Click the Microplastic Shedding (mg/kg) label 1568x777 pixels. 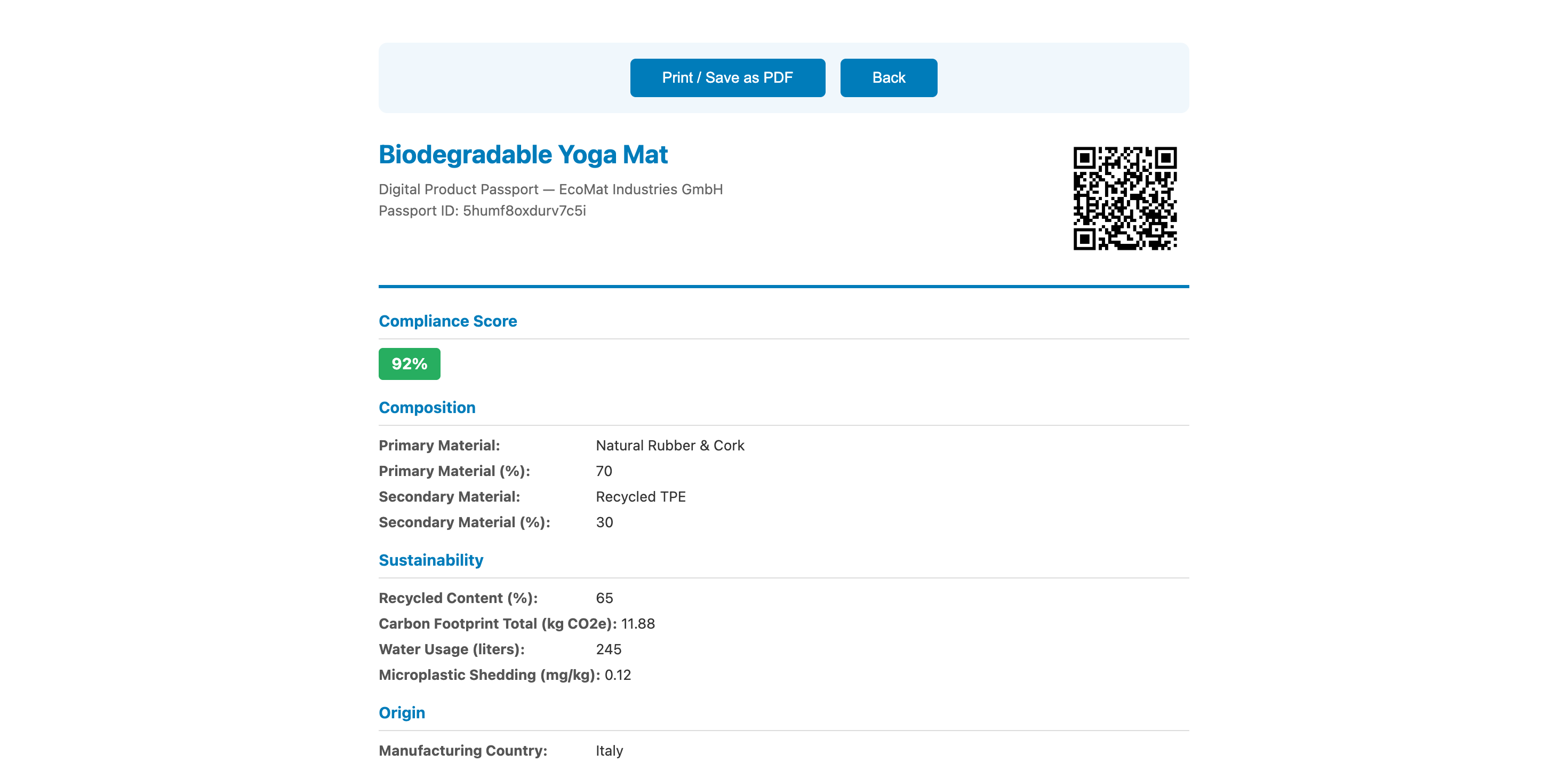tap(490, 675)
